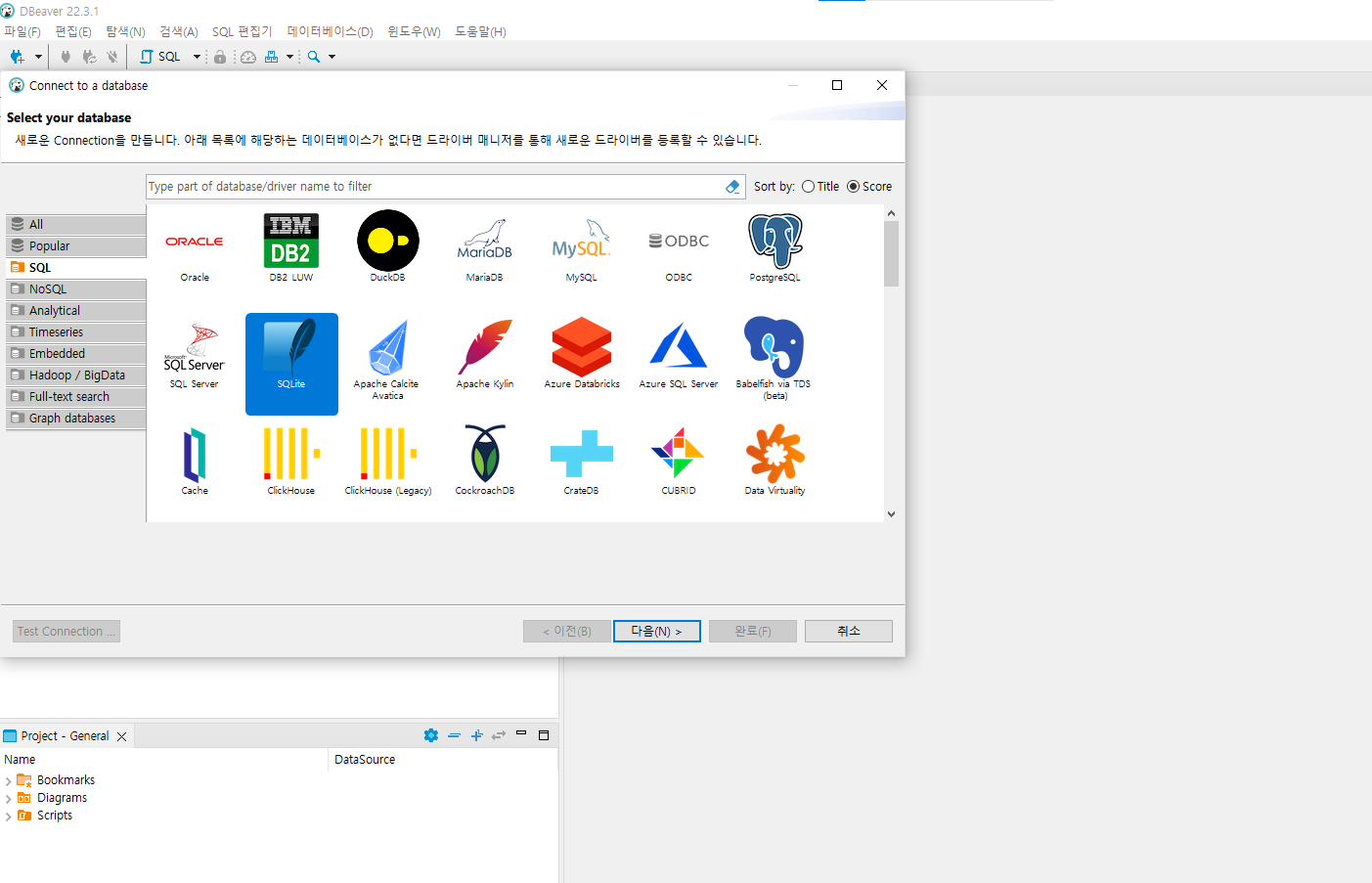Viewport: 1372px width, 883px height.
Task: Open the 도움말(H) menu
Action: click(x=480, y=31)
